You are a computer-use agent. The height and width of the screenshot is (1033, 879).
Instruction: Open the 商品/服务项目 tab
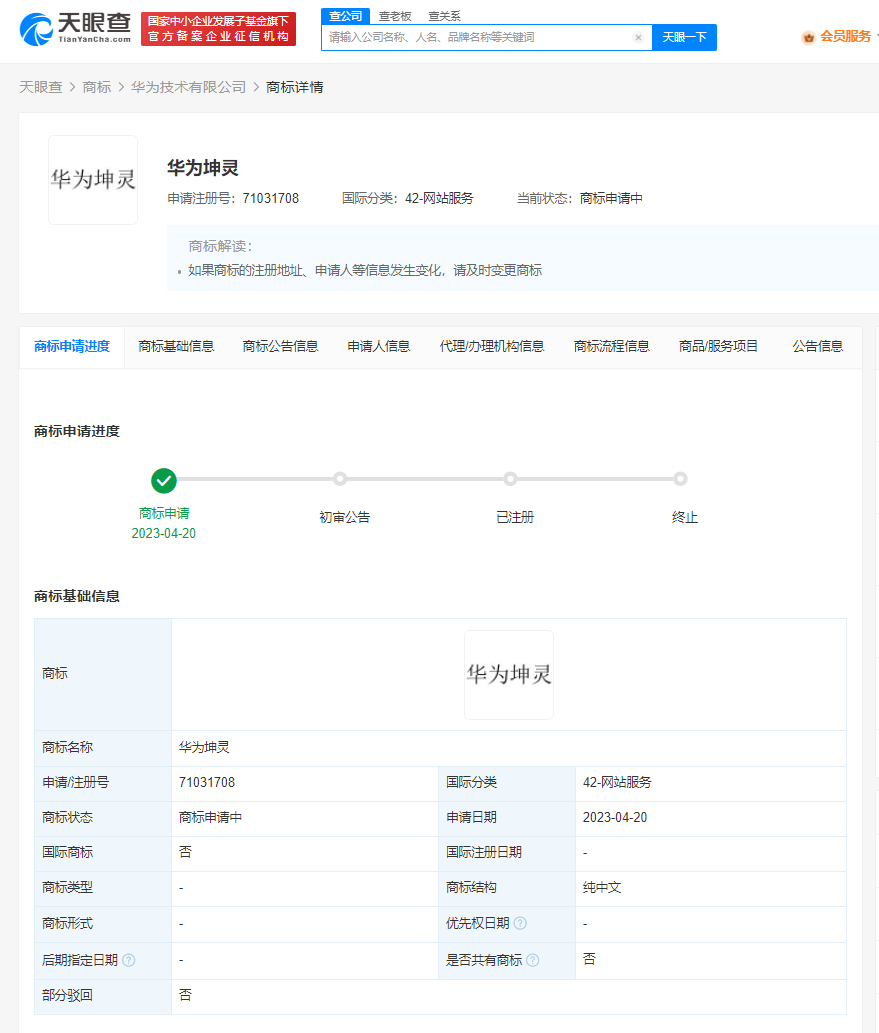coord(718,346)
